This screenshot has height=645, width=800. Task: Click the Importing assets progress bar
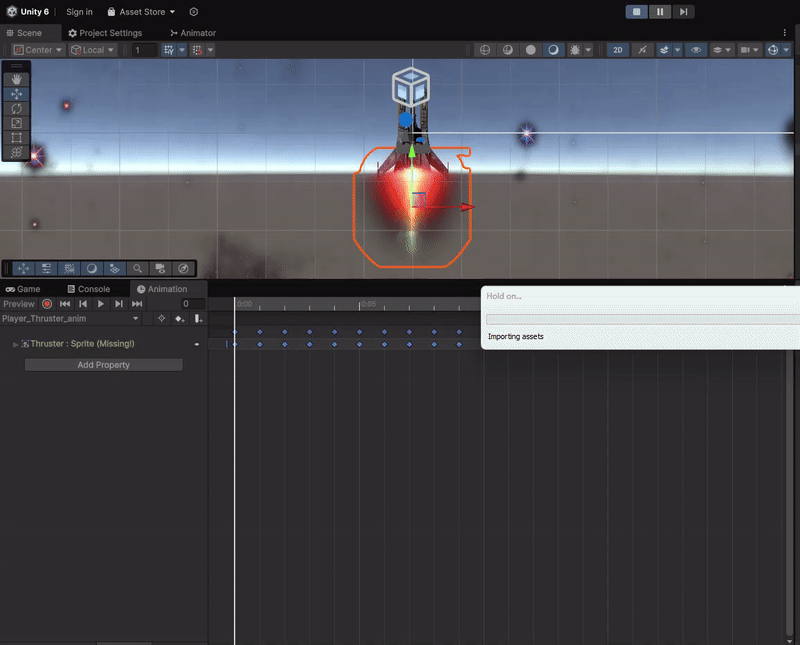tap(640, 318)
